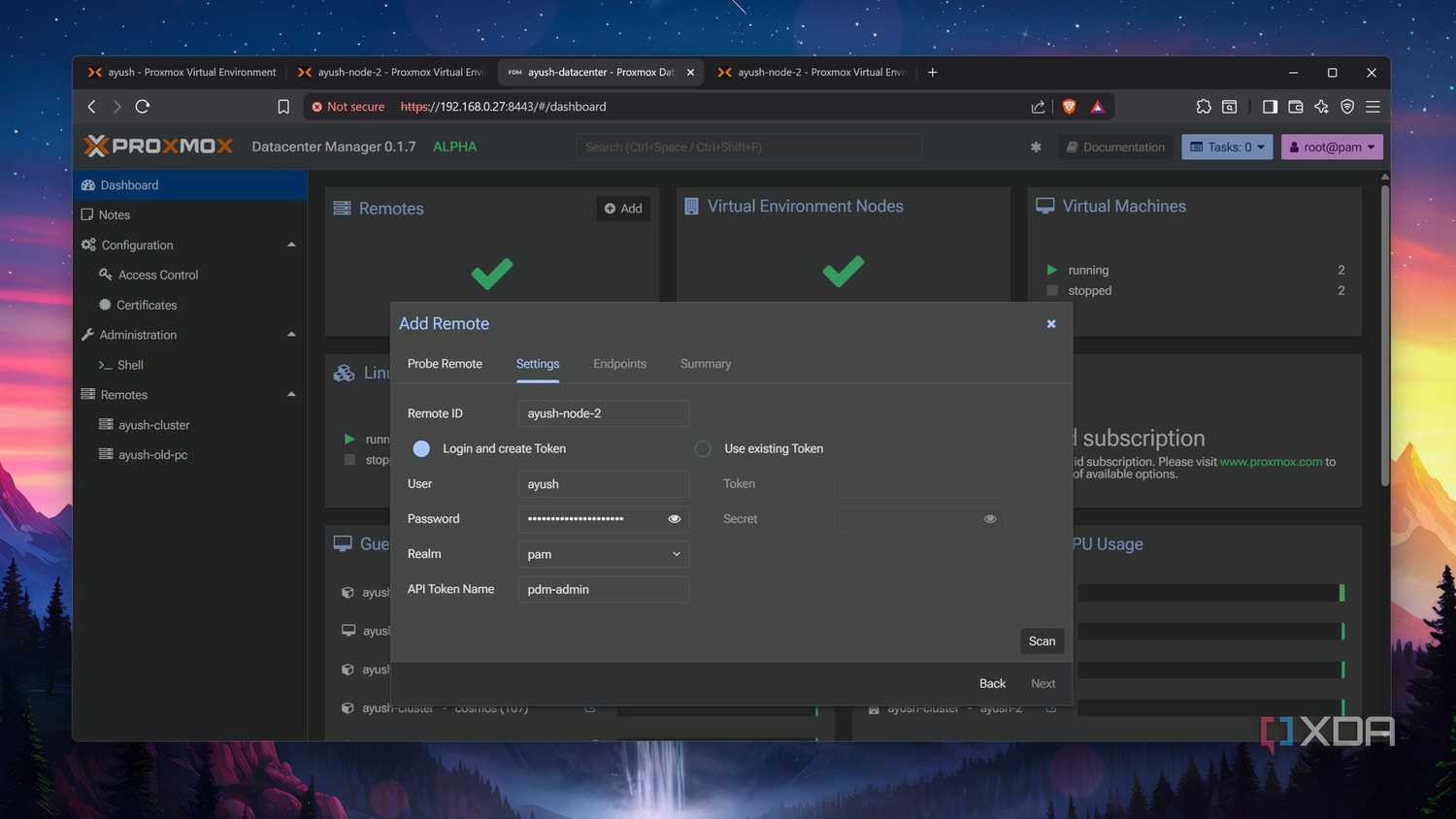
Task: Click the Scan button
Action: [1042, 641]
